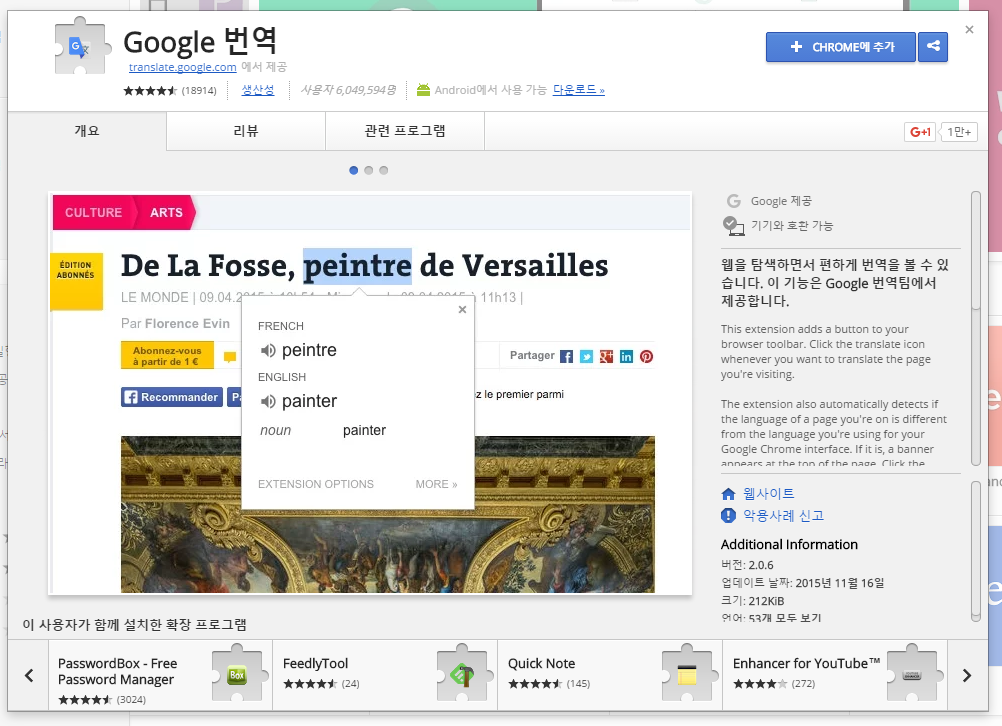Click Quick Note star rating (145)
Image resolution: width=1002 pixels, height=726 pixels.
click(549, 684)
